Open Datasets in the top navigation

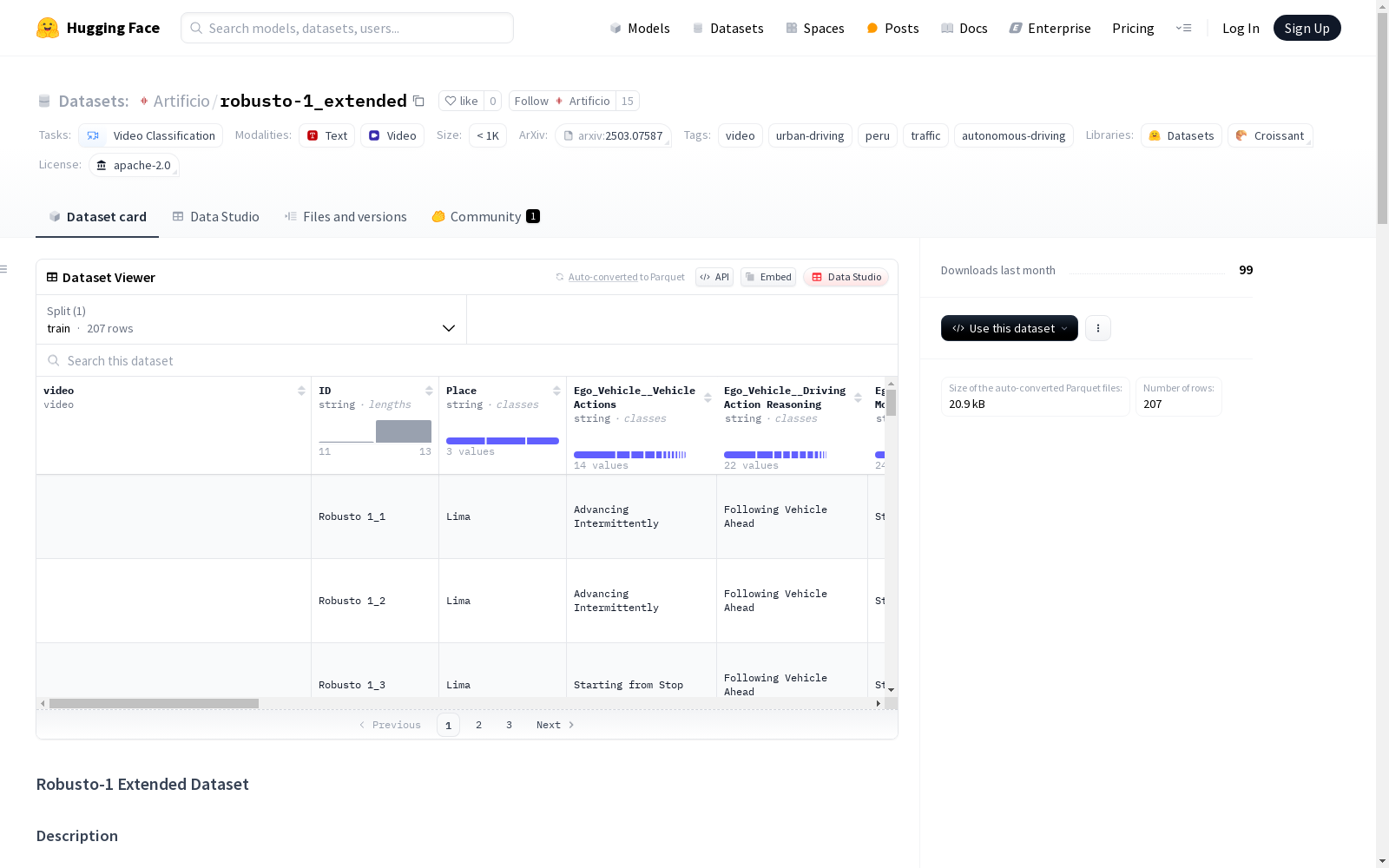pyautogui.click(x=727, y=28)
